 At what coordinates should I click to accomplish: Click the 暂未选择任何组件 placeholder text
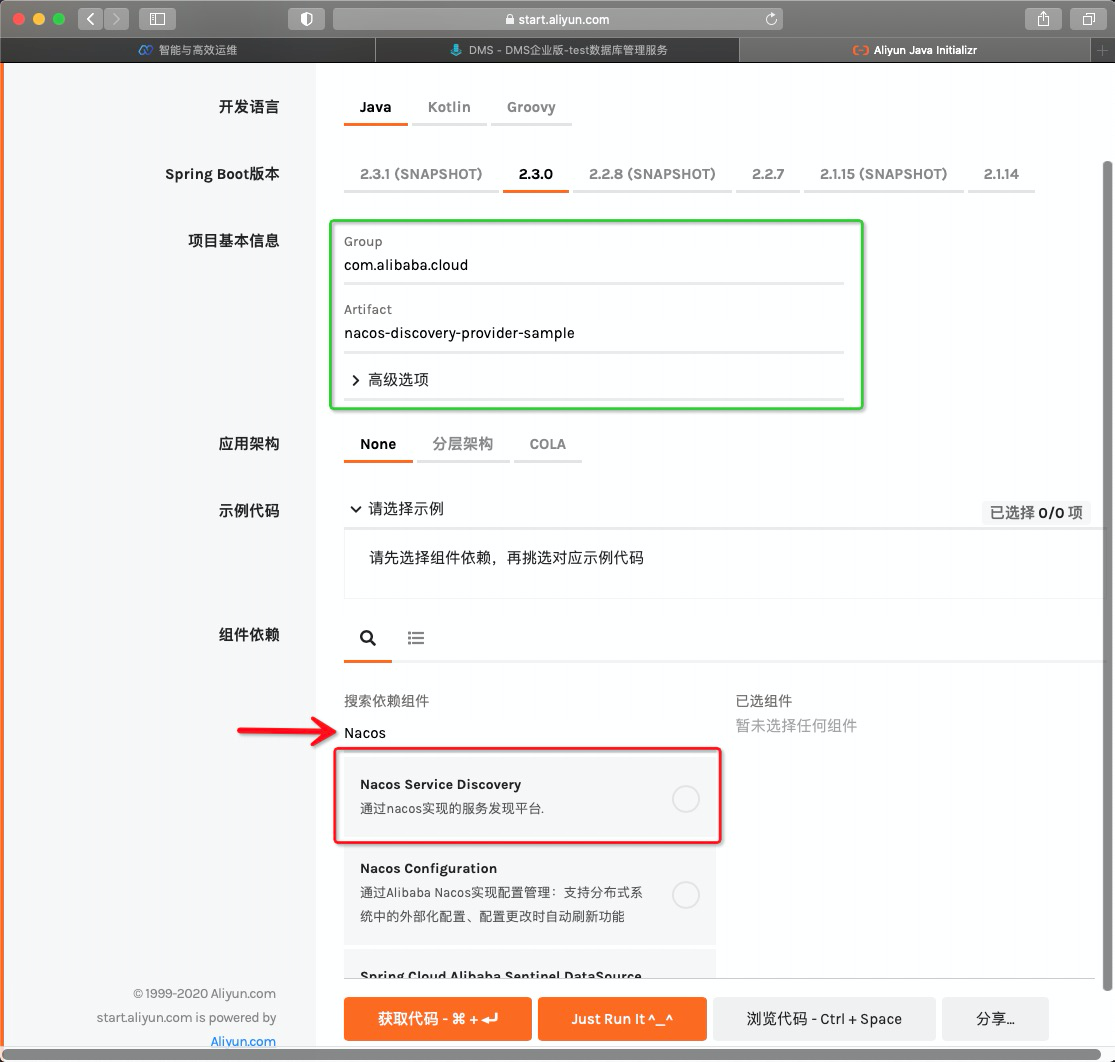(796, 726)
